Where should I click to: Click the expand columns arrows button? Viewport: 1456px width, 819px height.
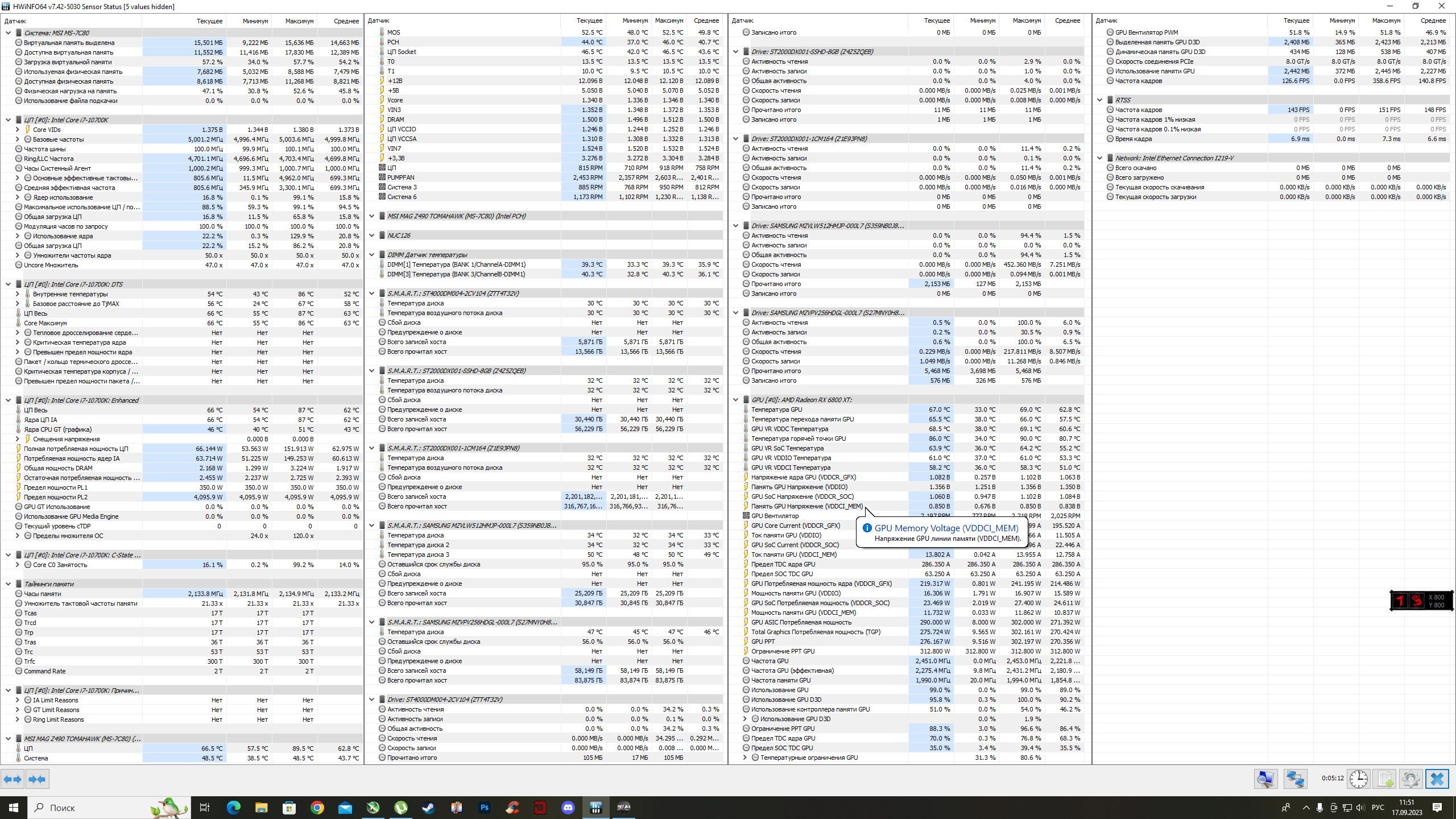(13, 779)
